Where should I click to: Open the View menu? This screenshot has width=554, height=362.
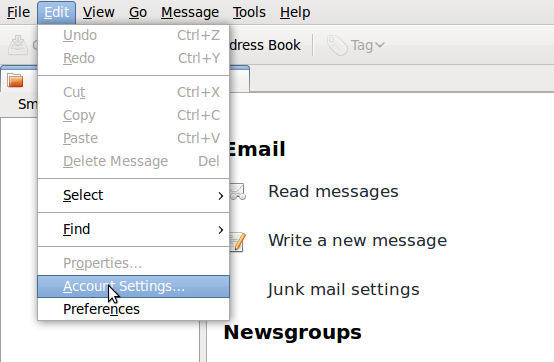[99, 12]
